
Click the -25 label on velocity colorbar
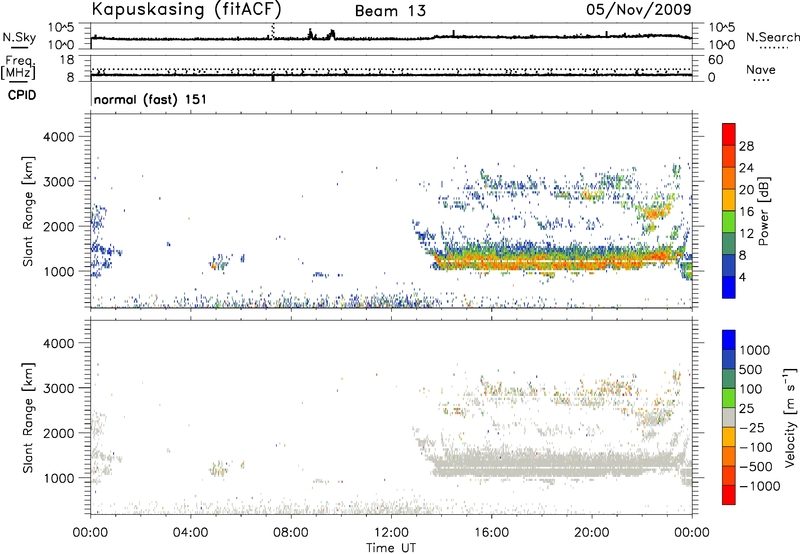752,428
